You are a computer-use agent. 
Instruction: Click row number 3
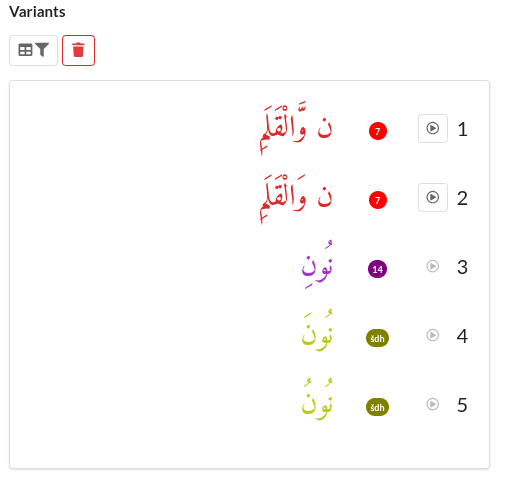tap(462, 267)
